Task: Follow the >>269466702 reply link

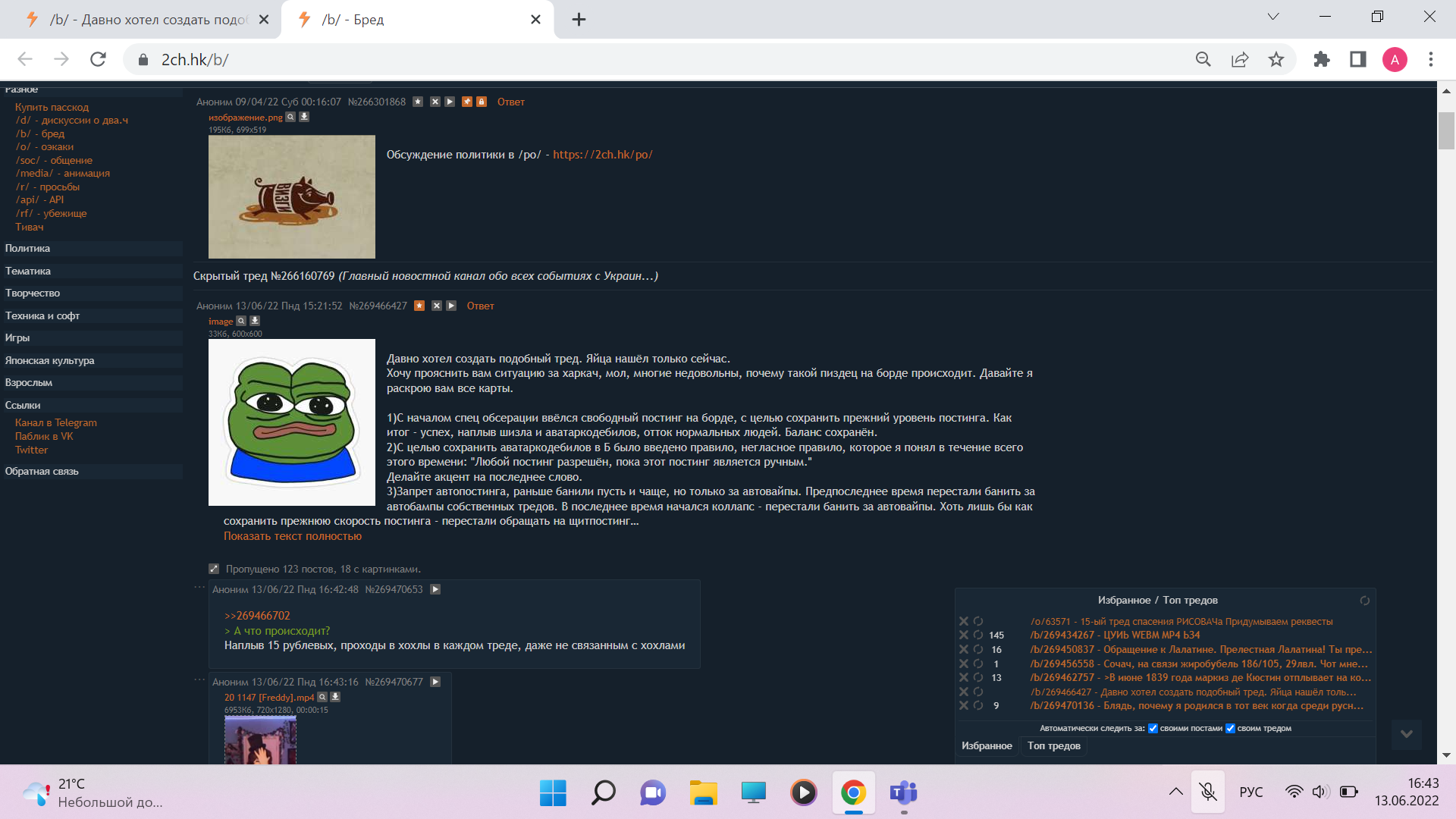Action: [x=257, y=616]
